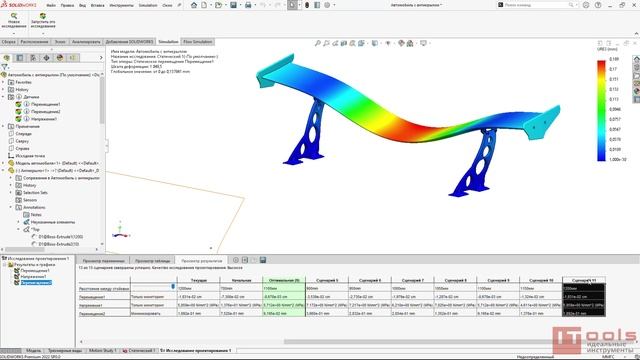Open the DisplayManager color ball tab icon
The width and height of the screenshot is (640, 360).
pyautogui.click(x=60, y=58)
